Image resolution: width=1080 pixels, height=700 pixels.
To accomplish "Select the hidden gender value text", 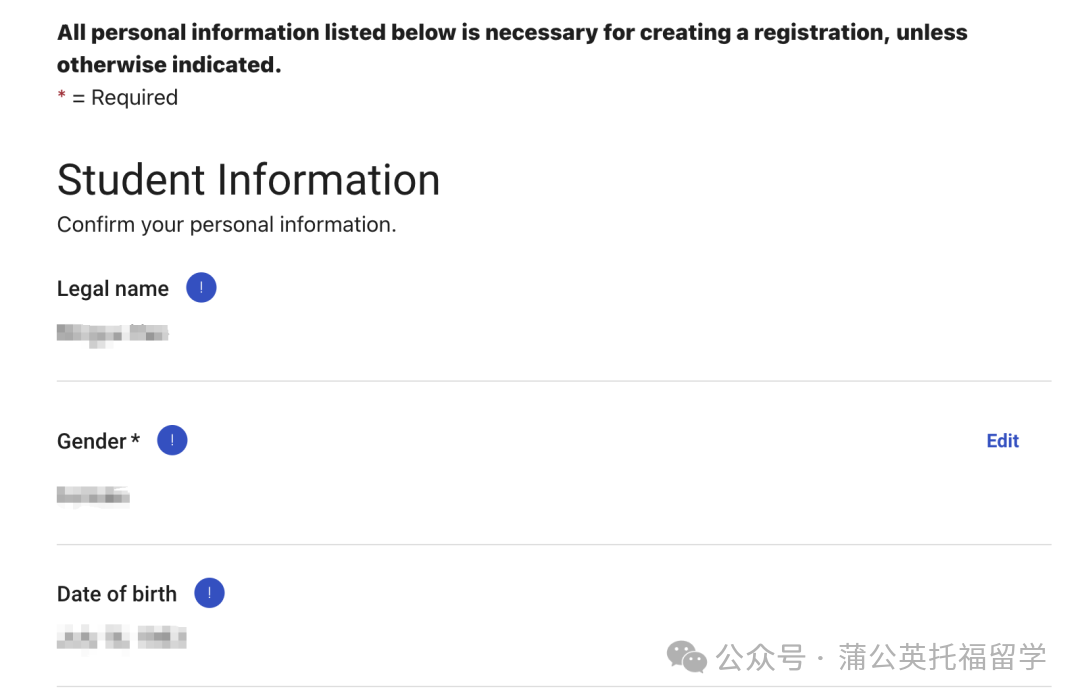I will tap(92, 496).
